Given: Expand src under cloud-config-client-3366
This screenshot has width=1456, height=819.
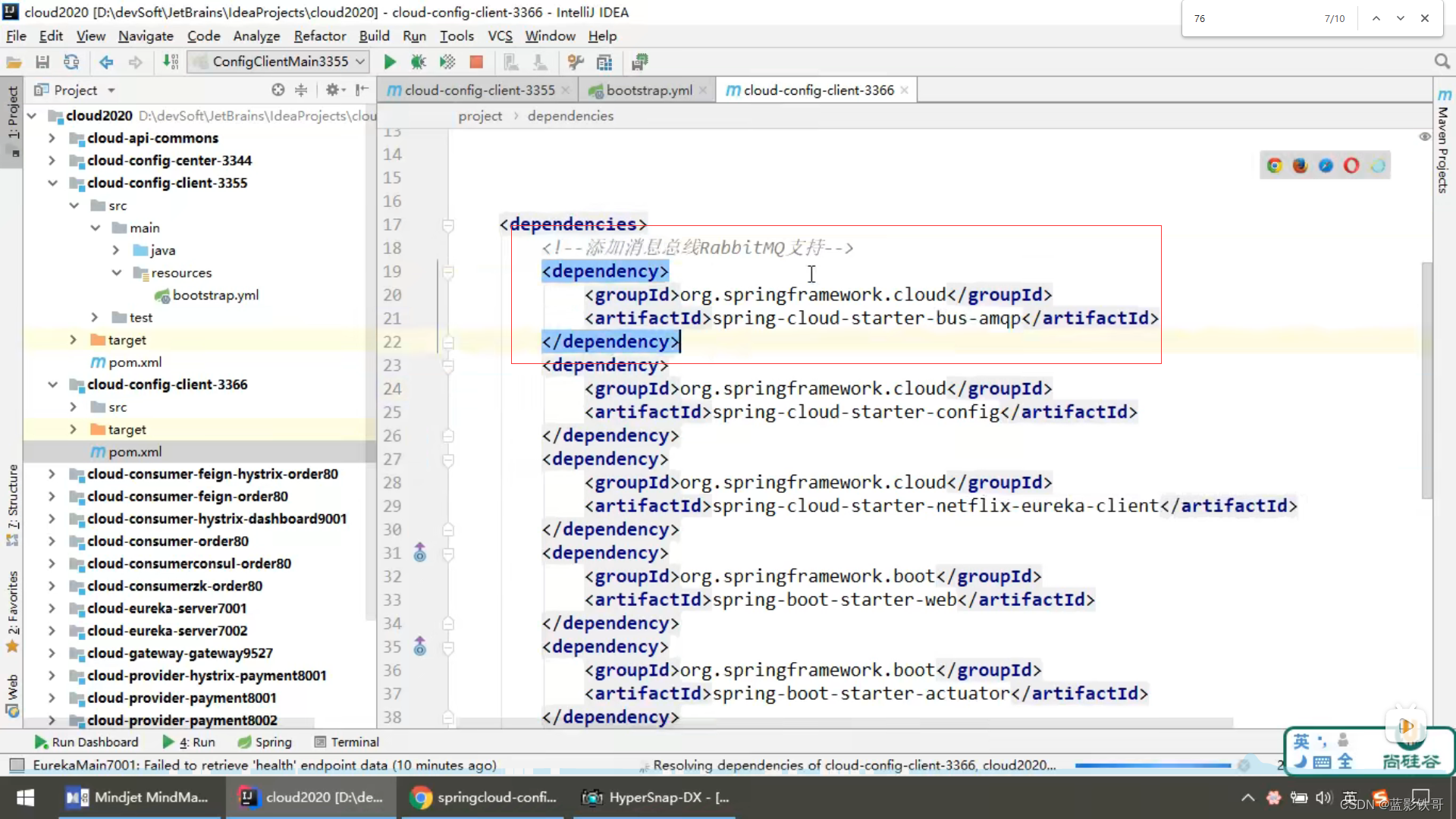Looking at the screenshot, I should click(73, 407).
